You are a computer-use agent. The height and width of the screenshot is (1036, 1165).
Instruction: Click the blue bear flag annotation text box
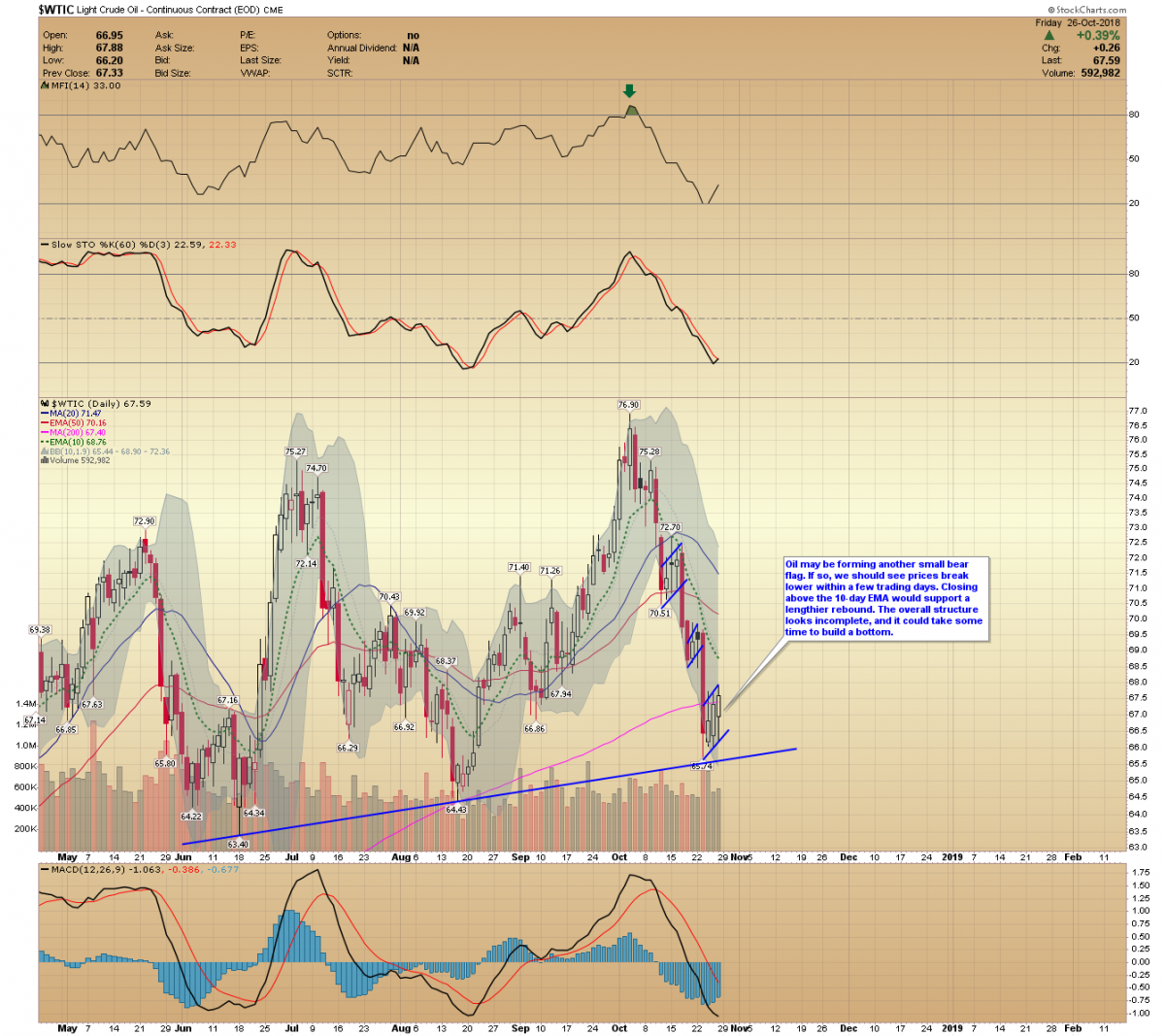884,598
